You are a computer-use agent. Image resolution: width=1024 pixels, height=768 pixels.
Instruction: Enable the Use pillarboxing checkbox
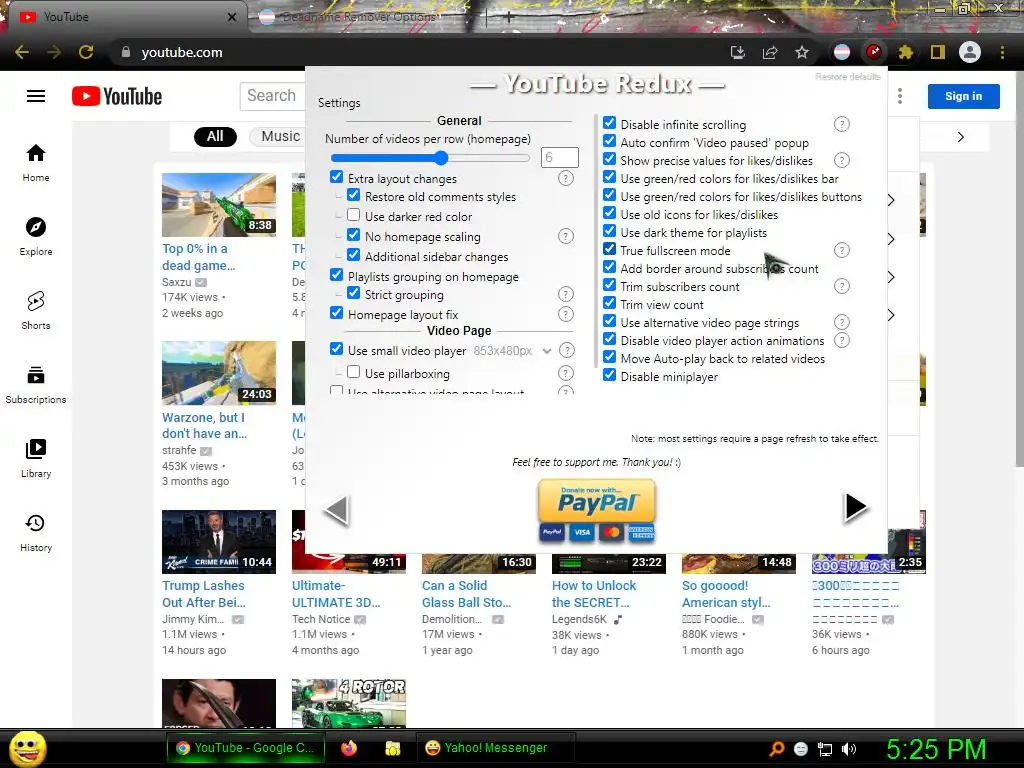(353, 372)
